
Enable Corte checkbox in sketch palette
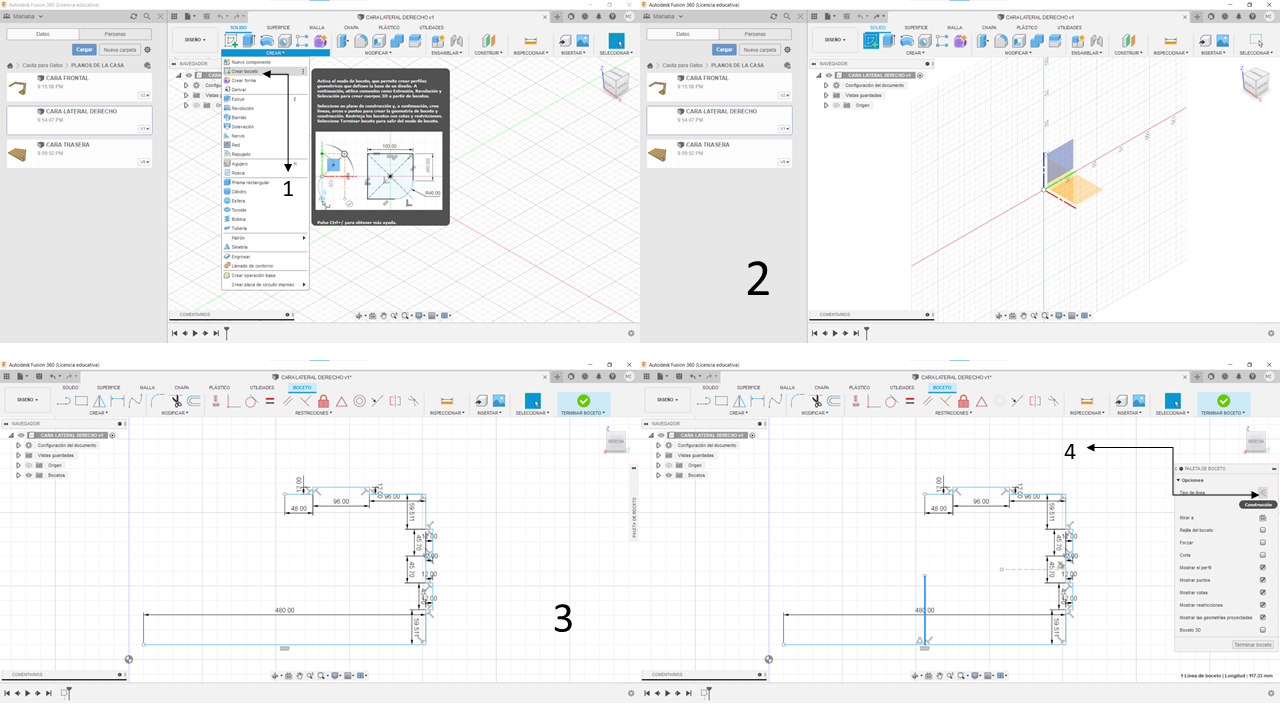click(x=1263, y=555)
